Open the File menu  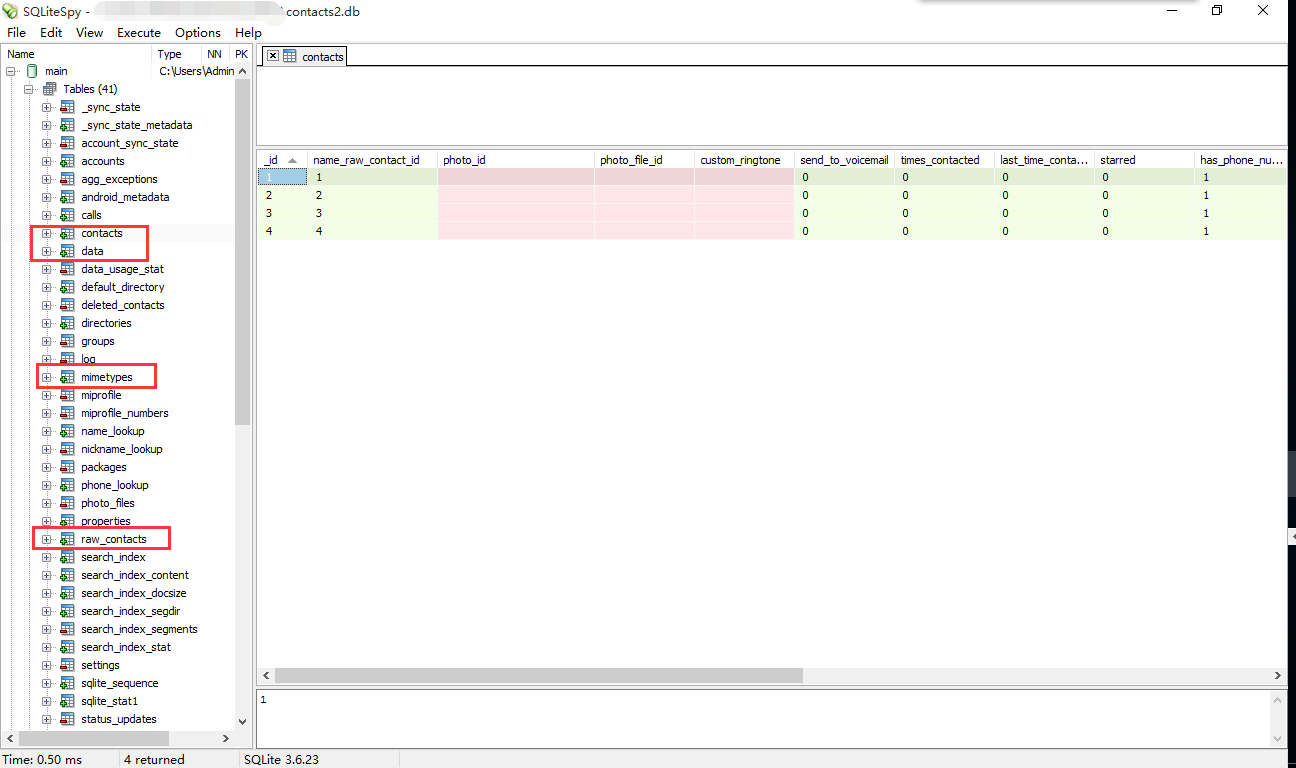[x=16, y=33]
